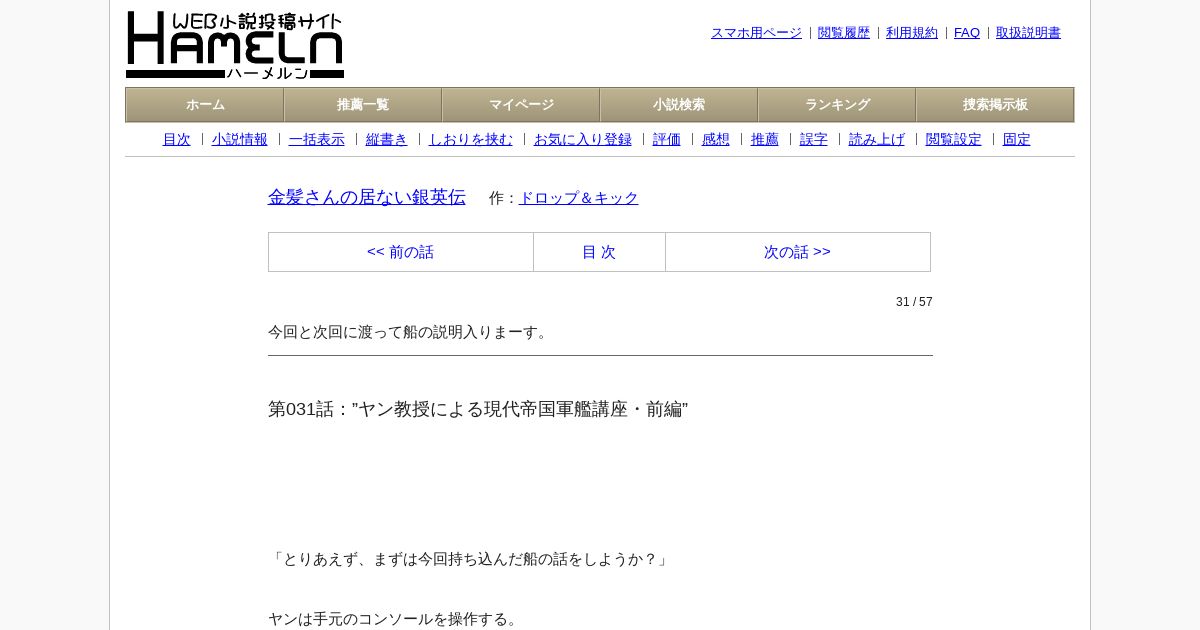Open the 利用規約 link
This screenshot has height=630, width=1200.
point(912,33)
